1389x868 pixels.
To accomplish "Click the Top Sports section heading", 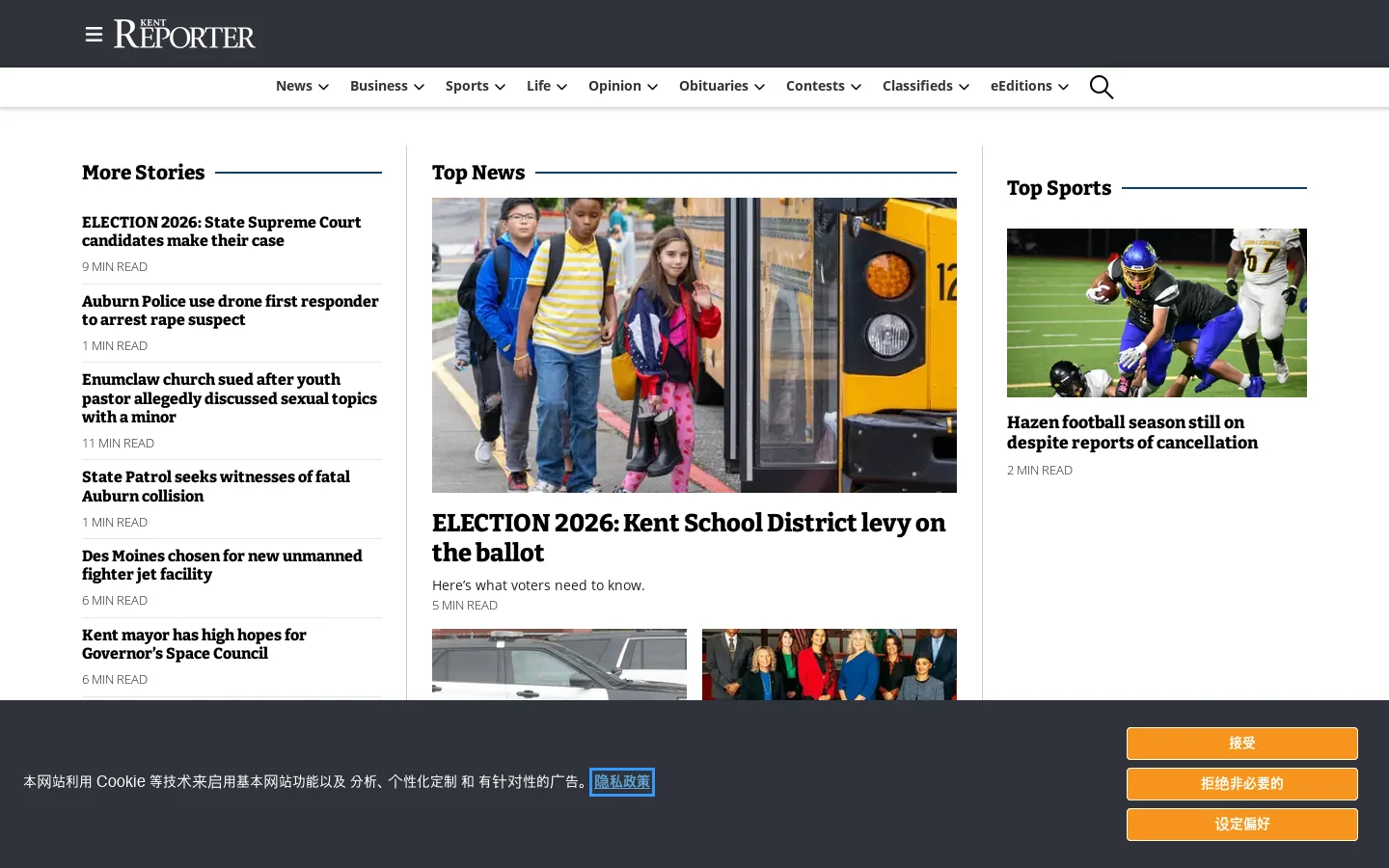I will [1059, 188].
